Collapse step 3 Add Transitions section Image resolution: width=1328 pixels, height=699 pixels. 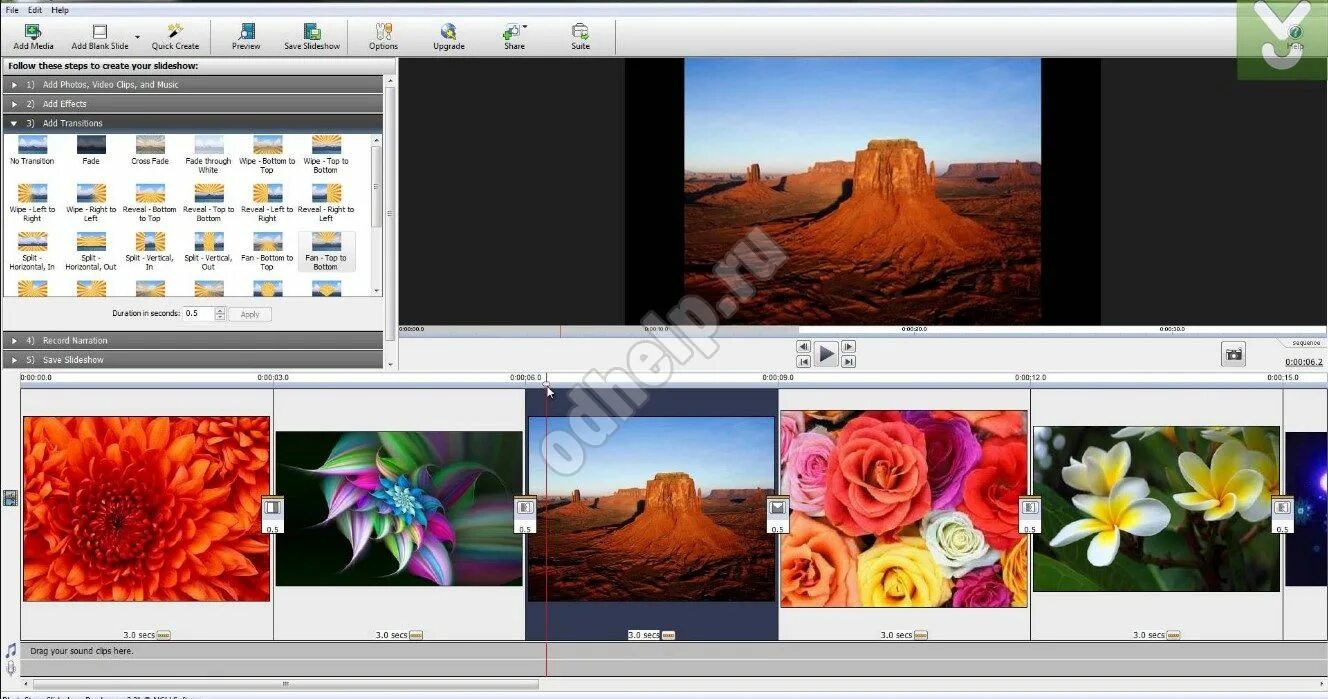[193, 123]
